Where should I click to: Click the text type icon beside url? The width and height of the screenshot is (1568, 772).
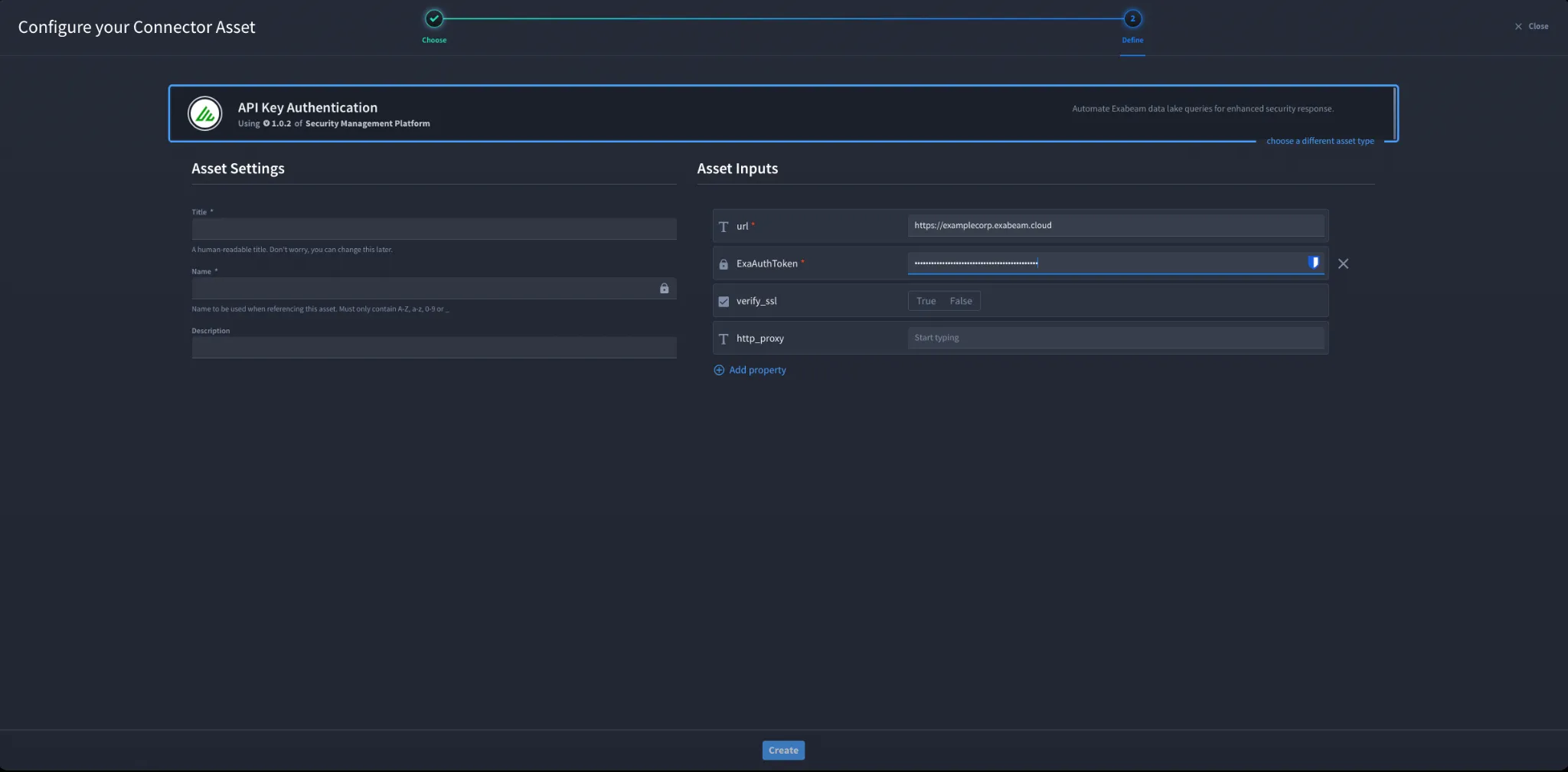(x=724, y=226)
